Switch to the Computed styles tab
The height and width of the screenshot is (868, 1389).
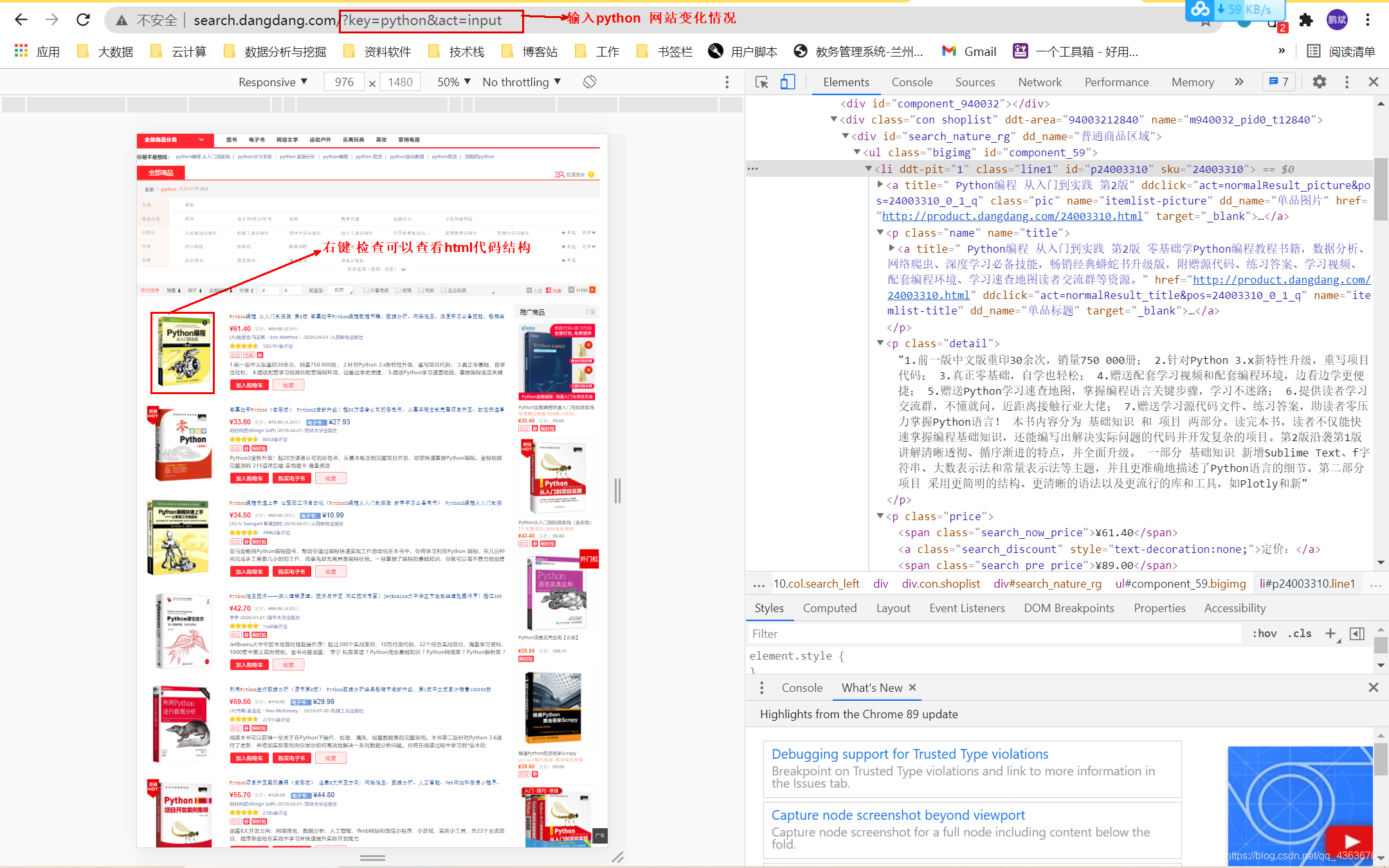pyautogui.click(x=830, y=608)
